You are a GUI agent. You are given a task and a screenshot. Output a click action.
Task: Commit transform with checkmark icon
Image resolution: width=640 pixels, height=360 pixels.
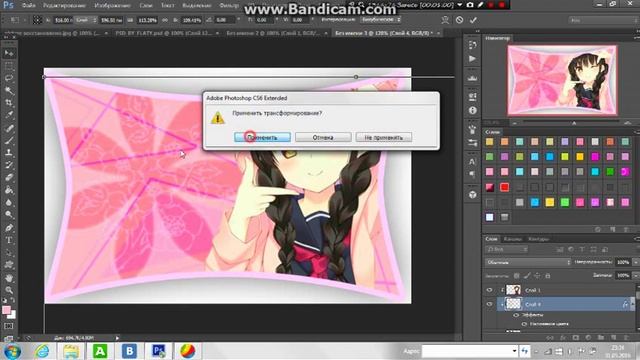(x=473, y=20)
